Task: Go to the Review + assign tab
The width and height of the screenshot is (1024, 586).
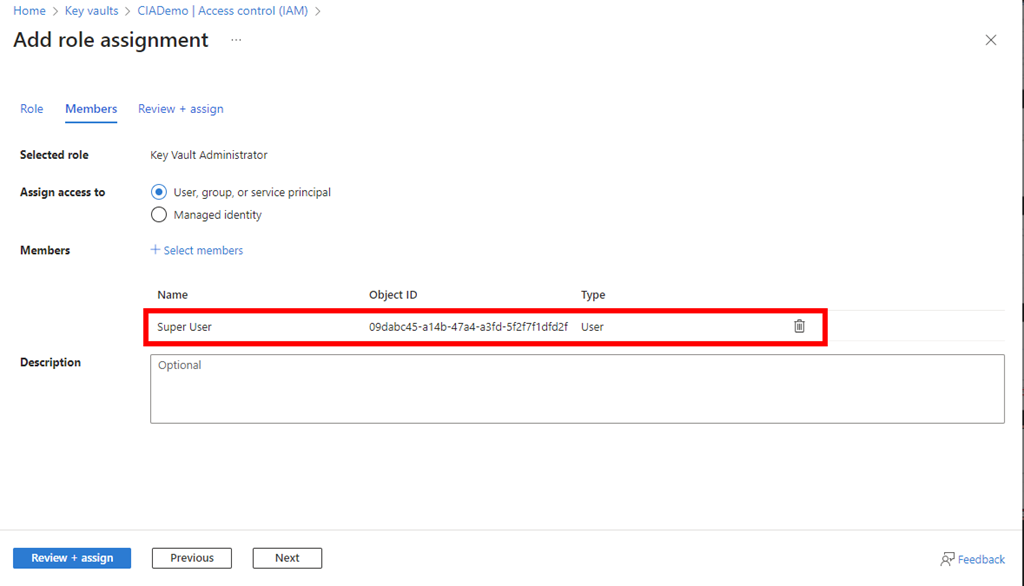Action: (181, 109)
